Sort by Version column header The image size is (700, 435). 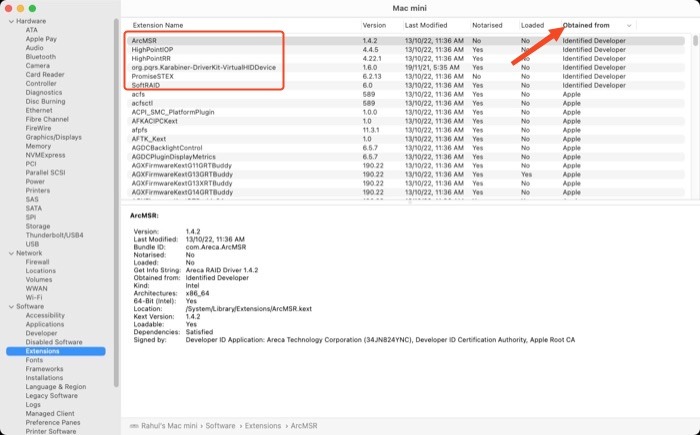click(374, 25)
